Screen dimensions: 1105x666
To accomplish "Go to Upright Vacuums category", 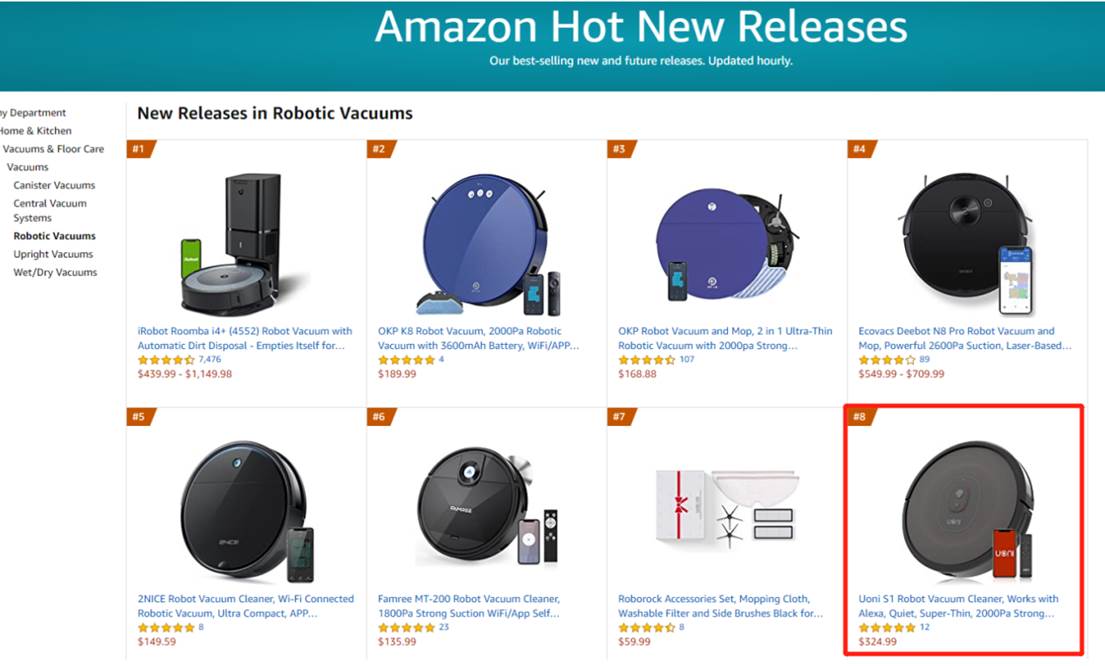I will (53, 254).
